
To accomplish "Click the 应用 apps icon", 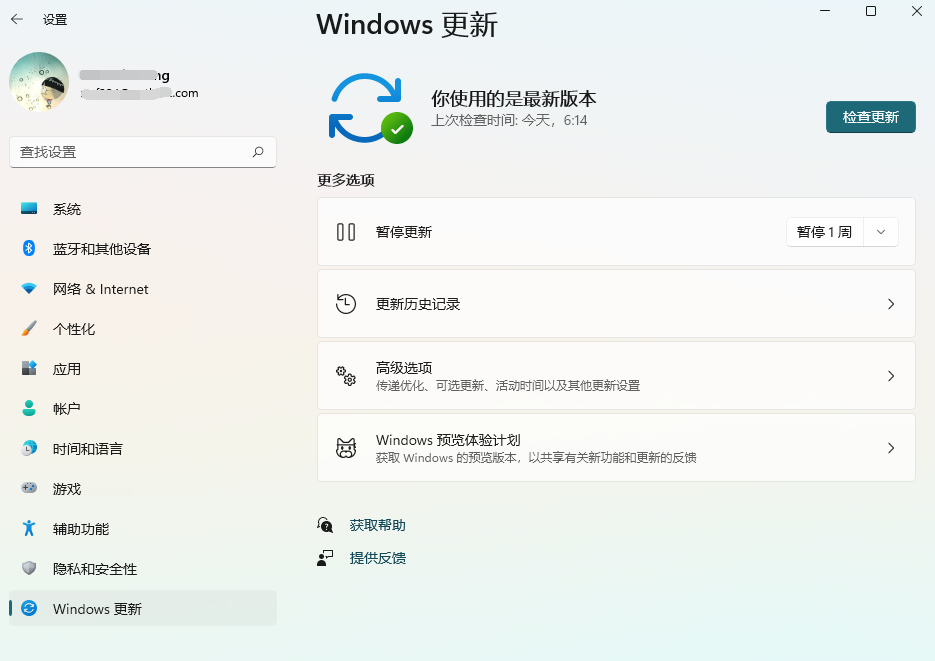I will (x=29, y=368).
